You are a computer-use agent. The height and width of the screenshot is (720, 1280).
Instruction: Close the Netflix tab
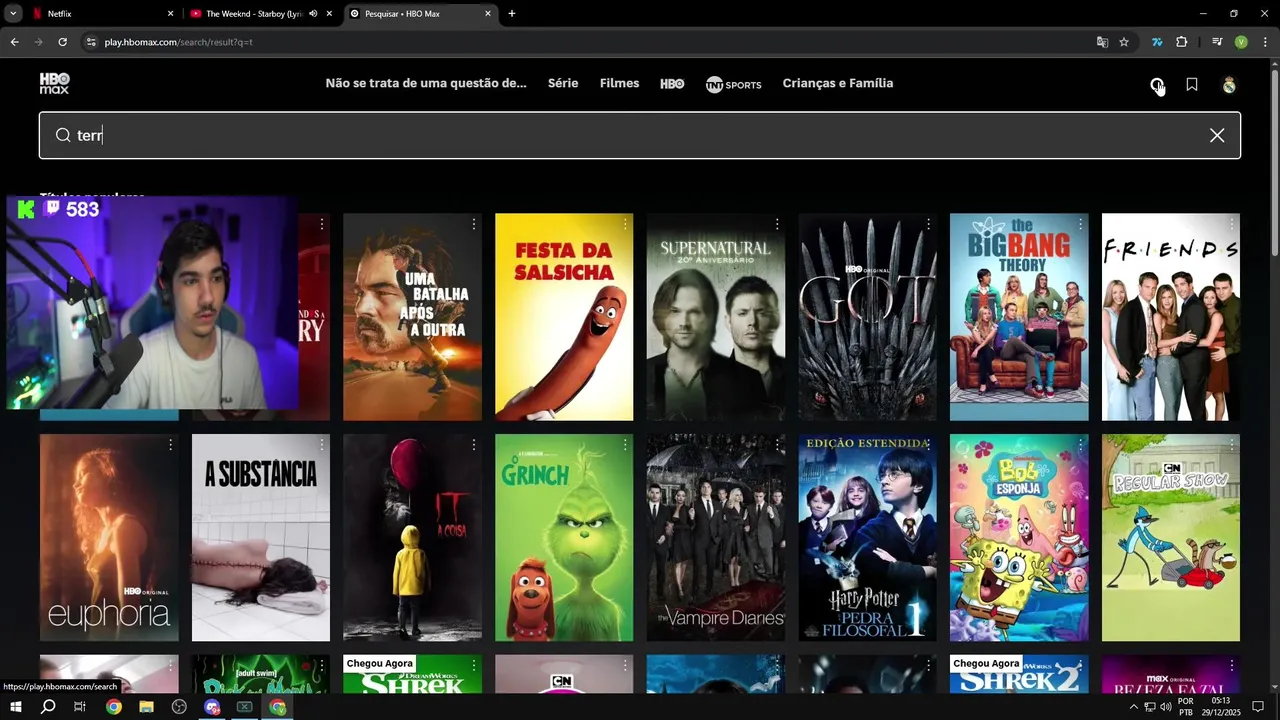170,14
